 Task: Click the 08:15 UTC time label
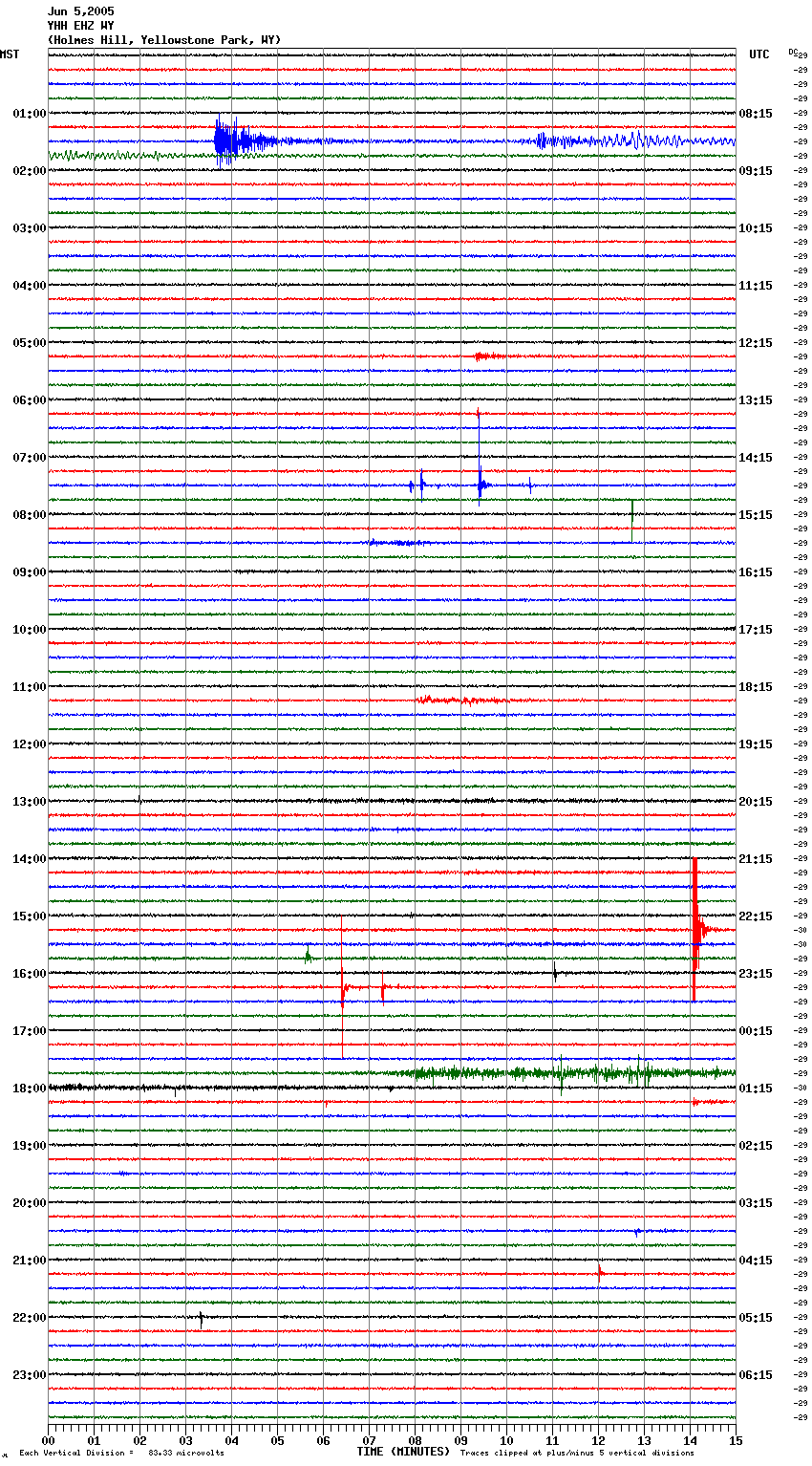[x=756, y=114]
